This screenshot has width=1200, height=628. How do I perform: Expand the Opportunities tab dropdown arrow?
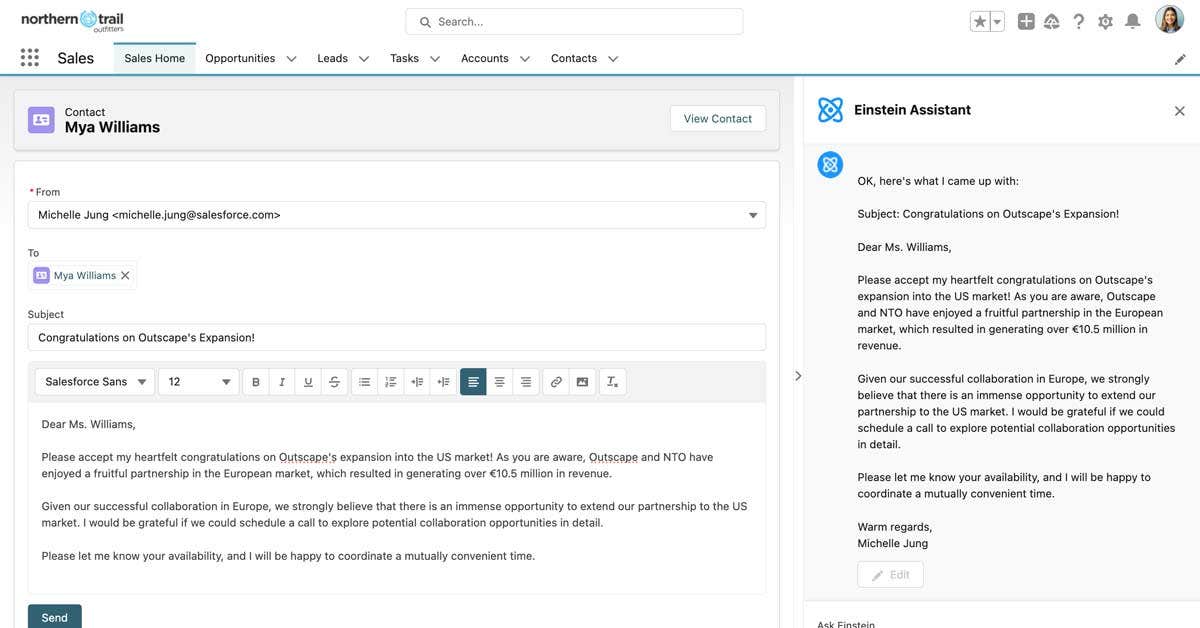(x=291, y=58)
